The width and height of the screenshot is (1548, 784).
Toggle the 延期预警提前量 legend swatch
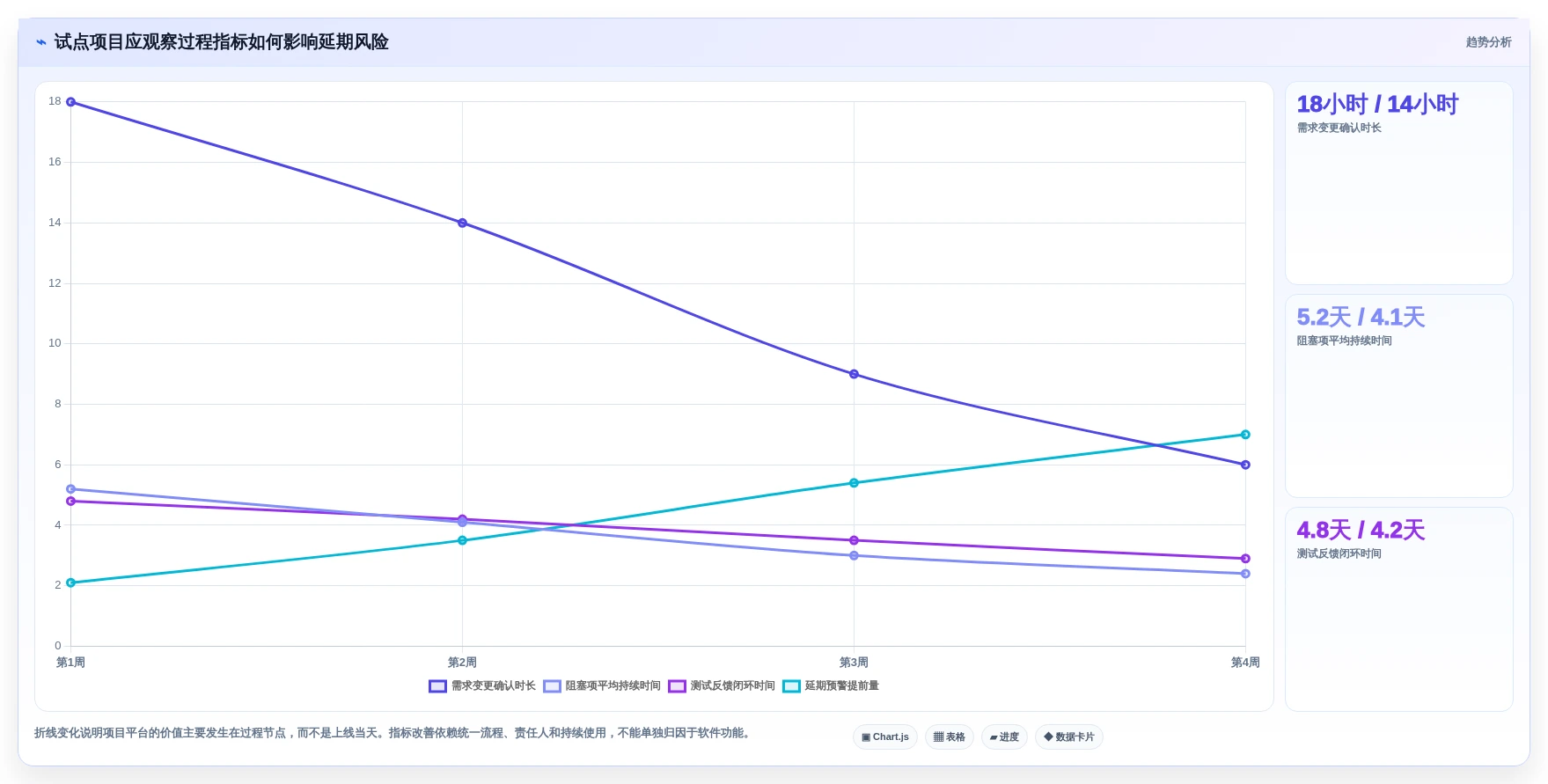791,686
